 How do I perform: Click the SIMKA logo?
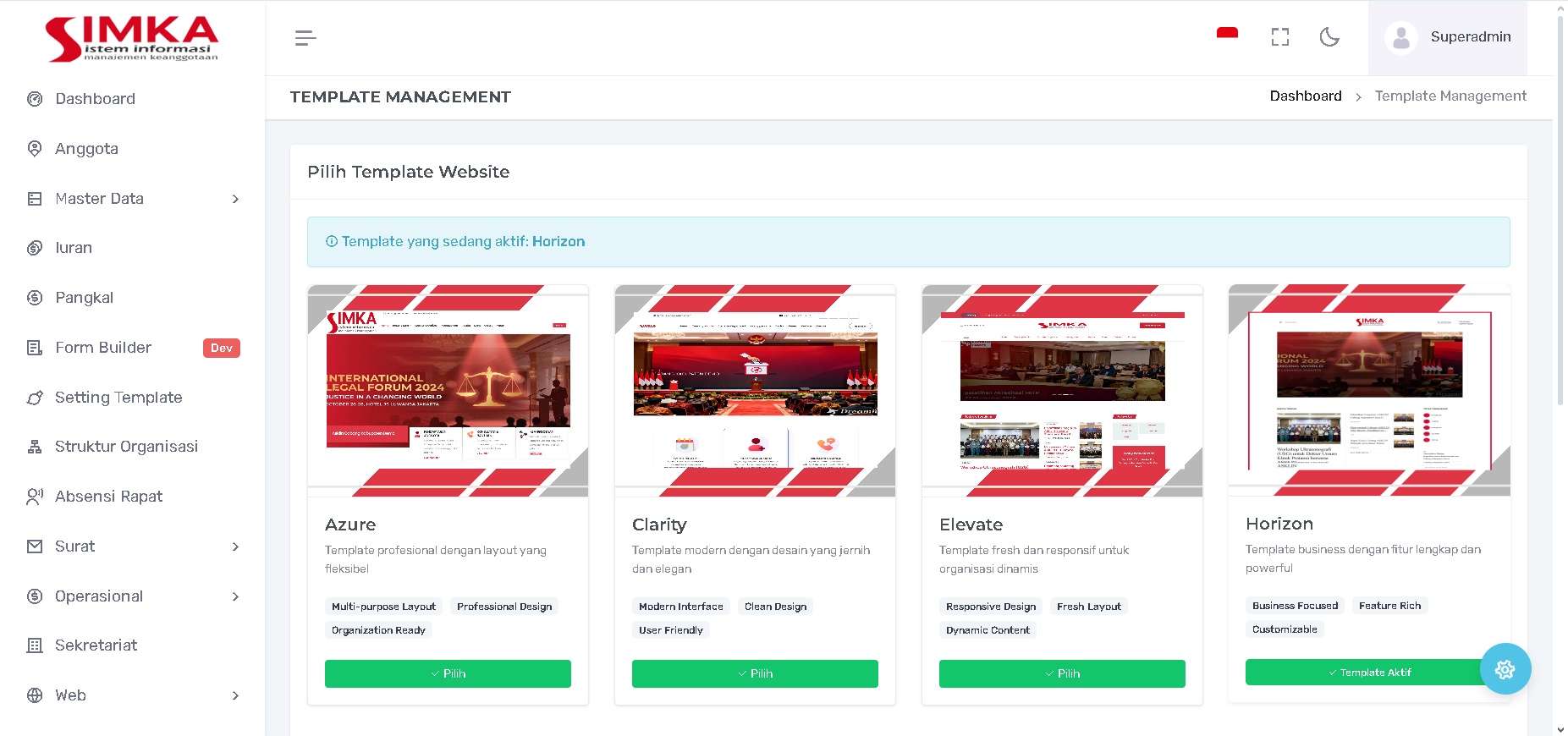(x=132, y=38)
